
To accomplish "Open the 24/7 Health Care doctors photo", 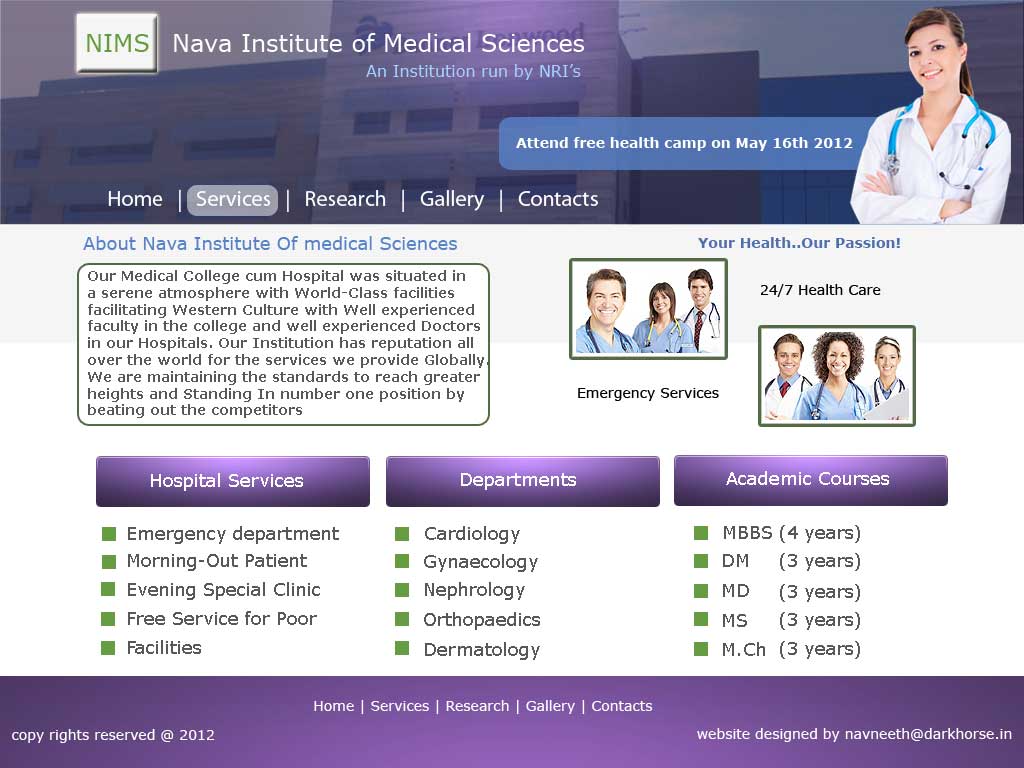I will [x=648, y=308].
